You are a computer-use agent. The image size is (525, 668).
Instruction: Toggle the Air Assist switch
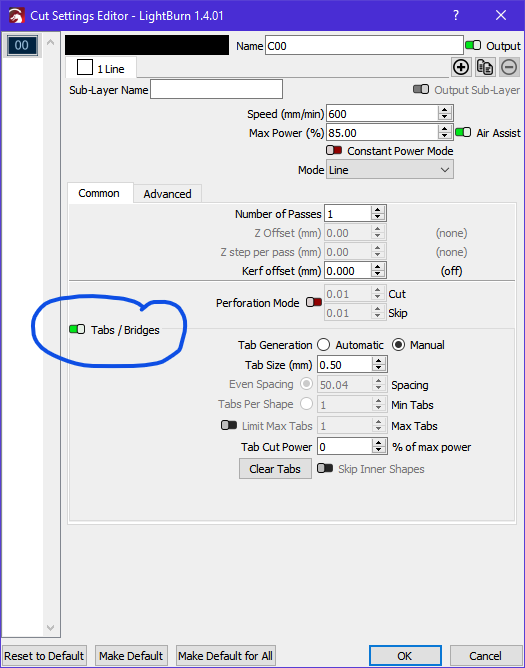(463, 132)
